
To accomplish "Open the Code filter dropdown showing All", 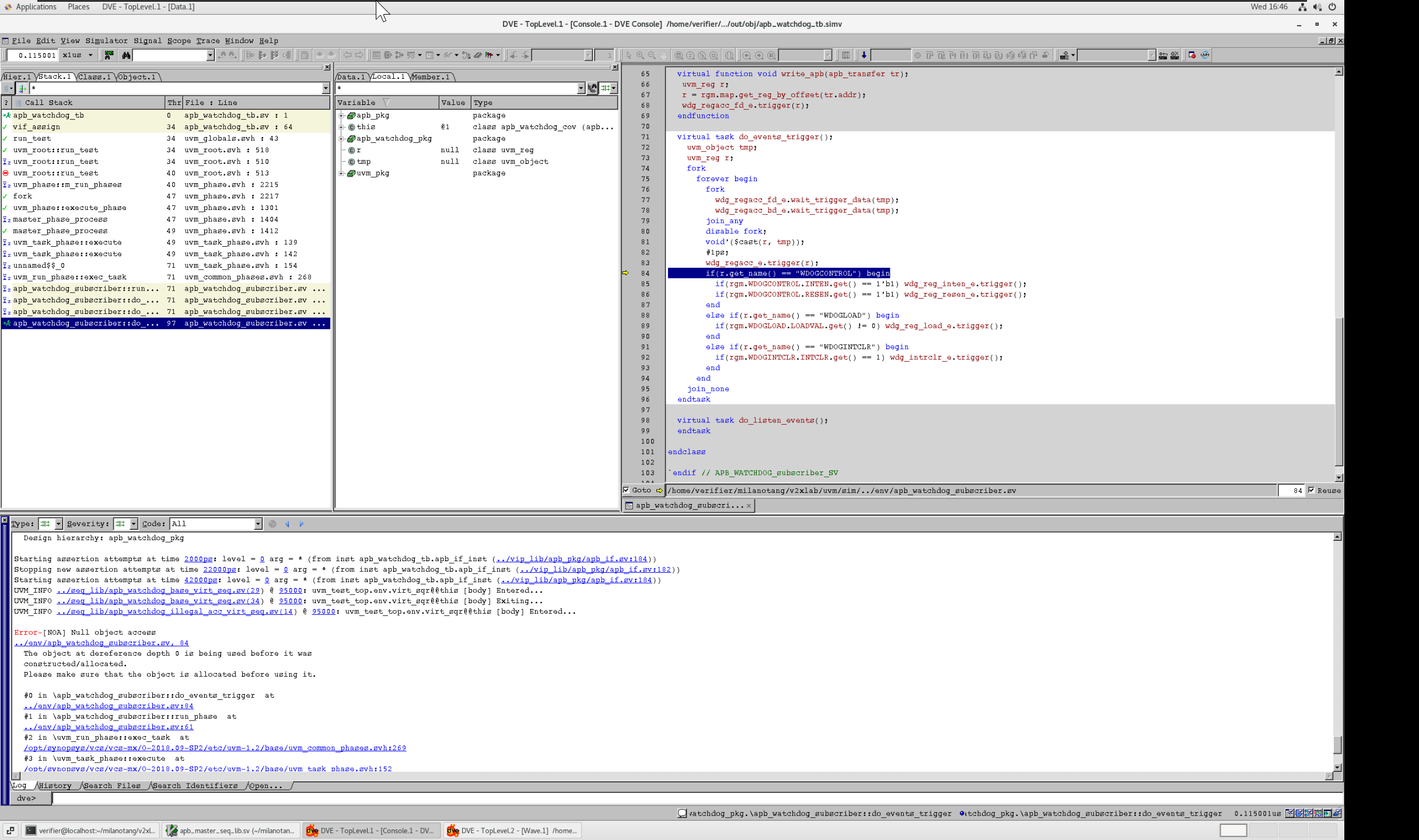I will click(x=258, y=524).
